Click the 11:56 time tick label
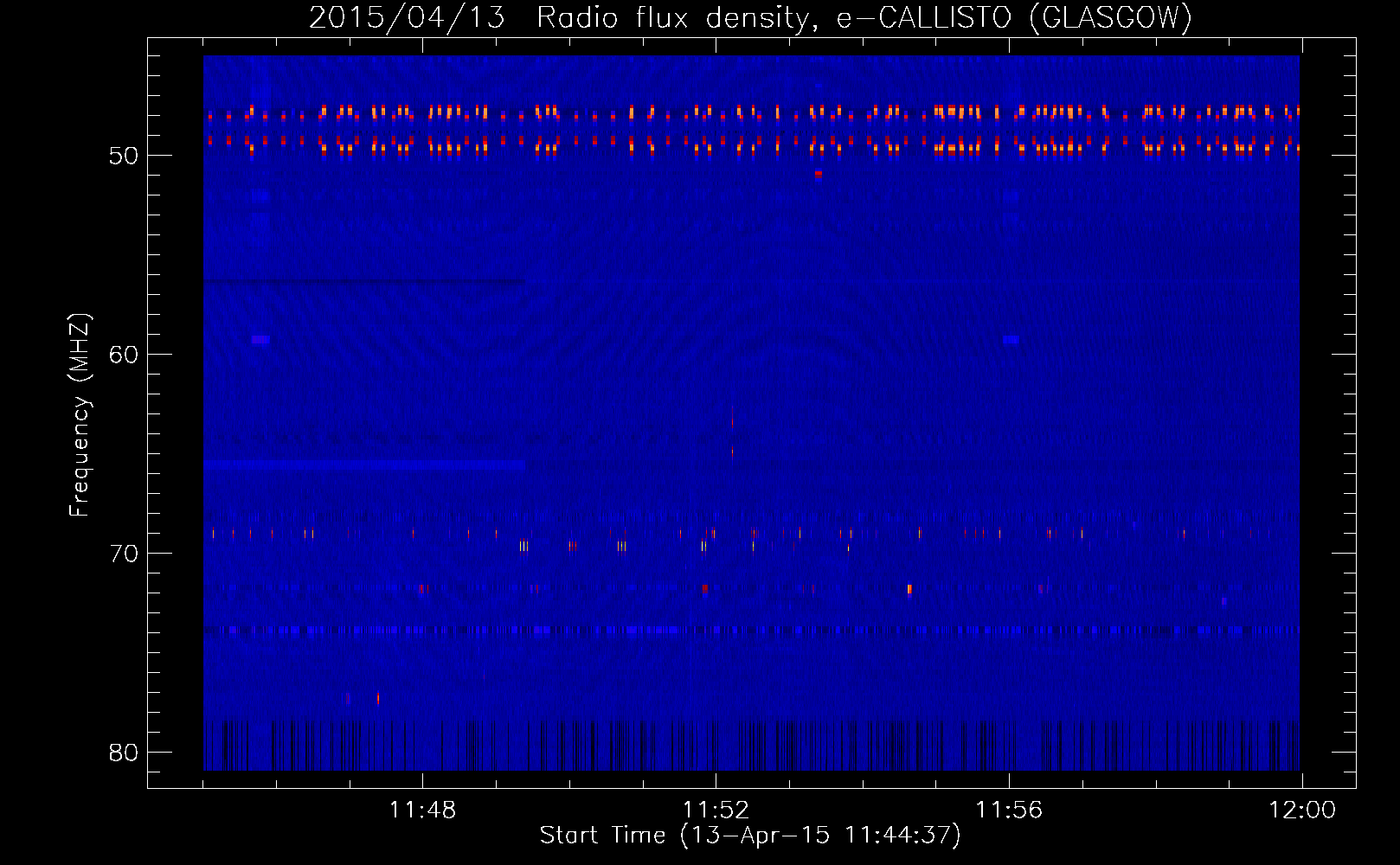1400x865 pixels. coord(1009,811)
